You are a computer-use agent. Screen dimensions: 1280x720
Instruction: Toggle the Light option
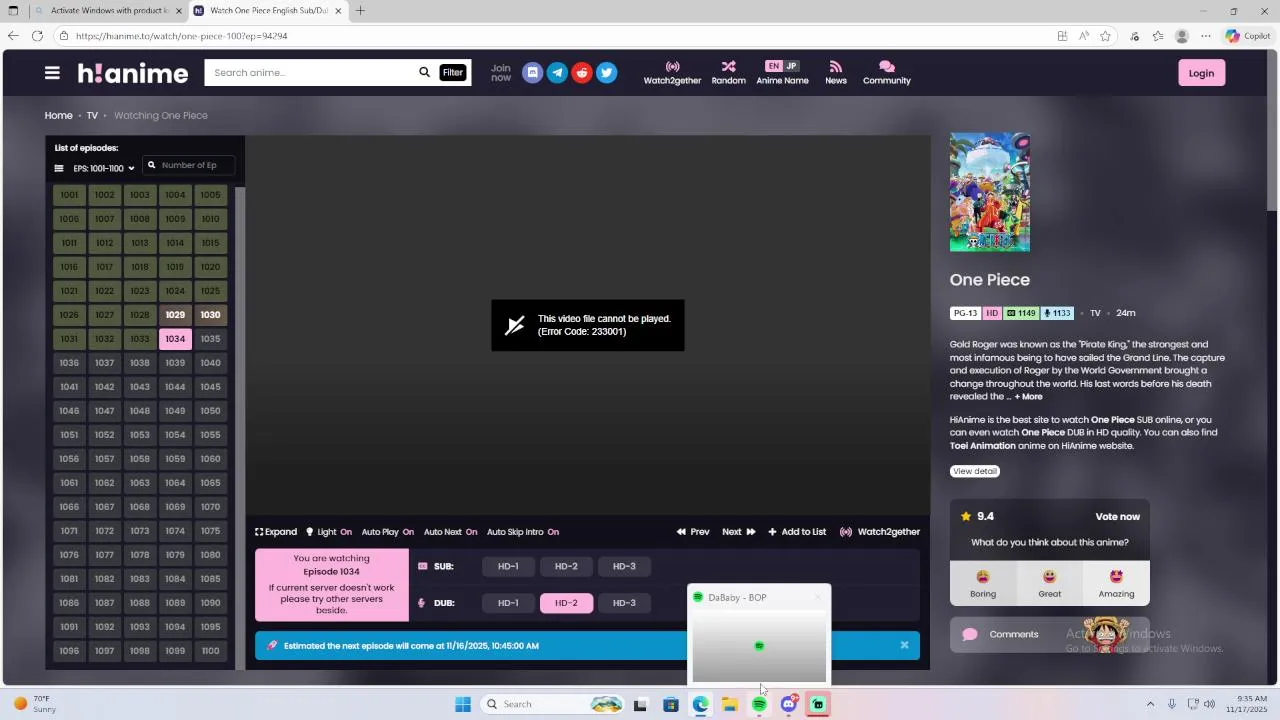tap(329, 532)
